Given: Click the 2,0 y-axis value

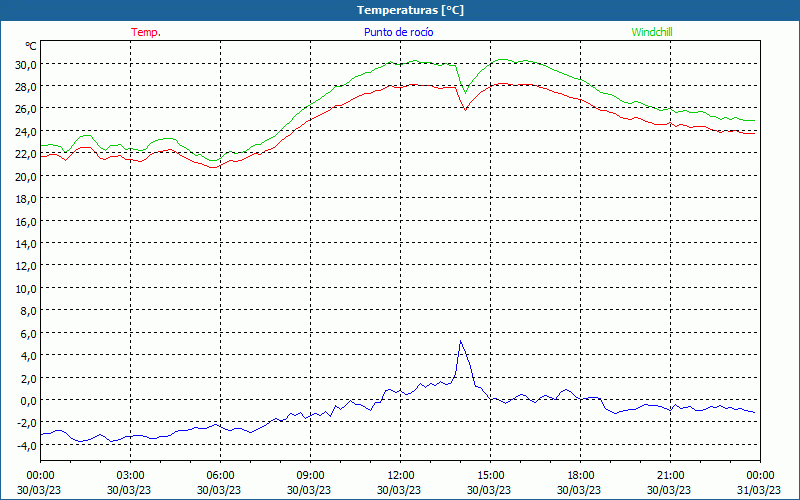Looking at the screenshot, I should coord(29,379).
